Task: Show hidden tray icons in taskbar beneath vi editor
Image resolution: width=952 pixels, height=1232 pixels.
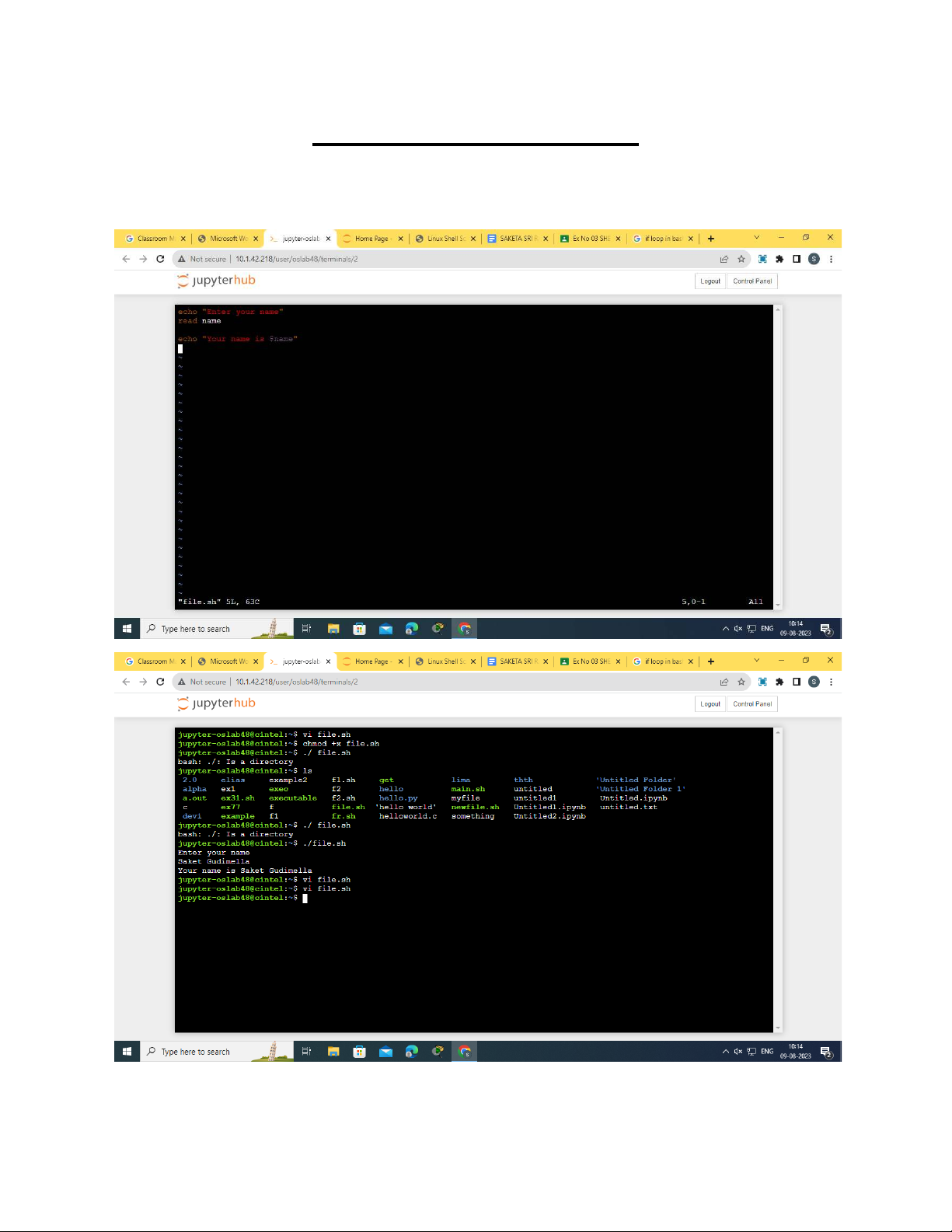Action: [725, 629]
